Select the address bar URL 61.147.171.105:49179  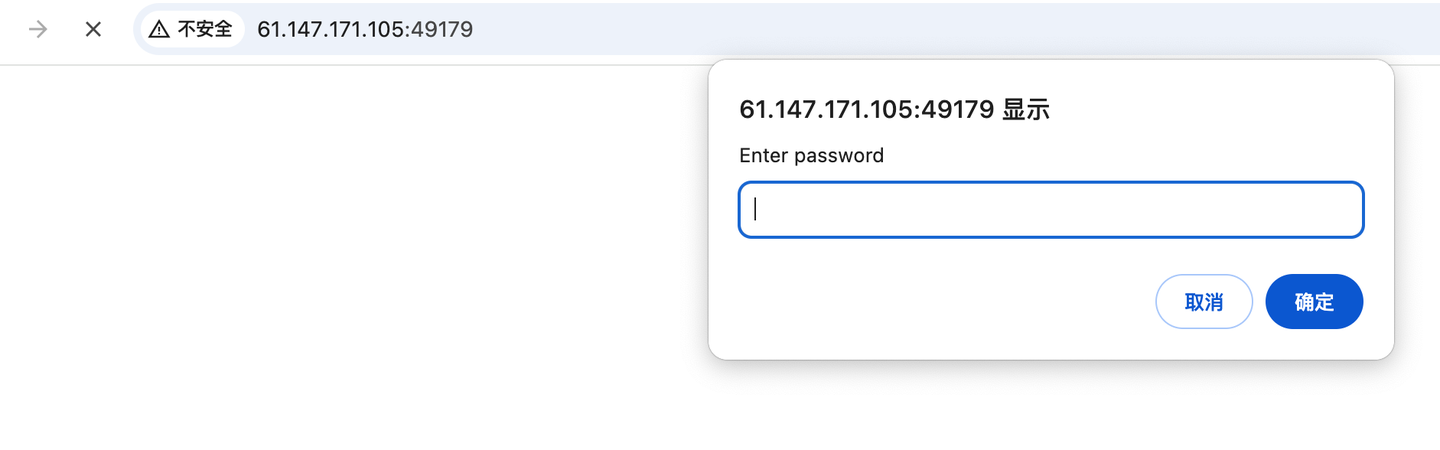click(x=365, y=29)
